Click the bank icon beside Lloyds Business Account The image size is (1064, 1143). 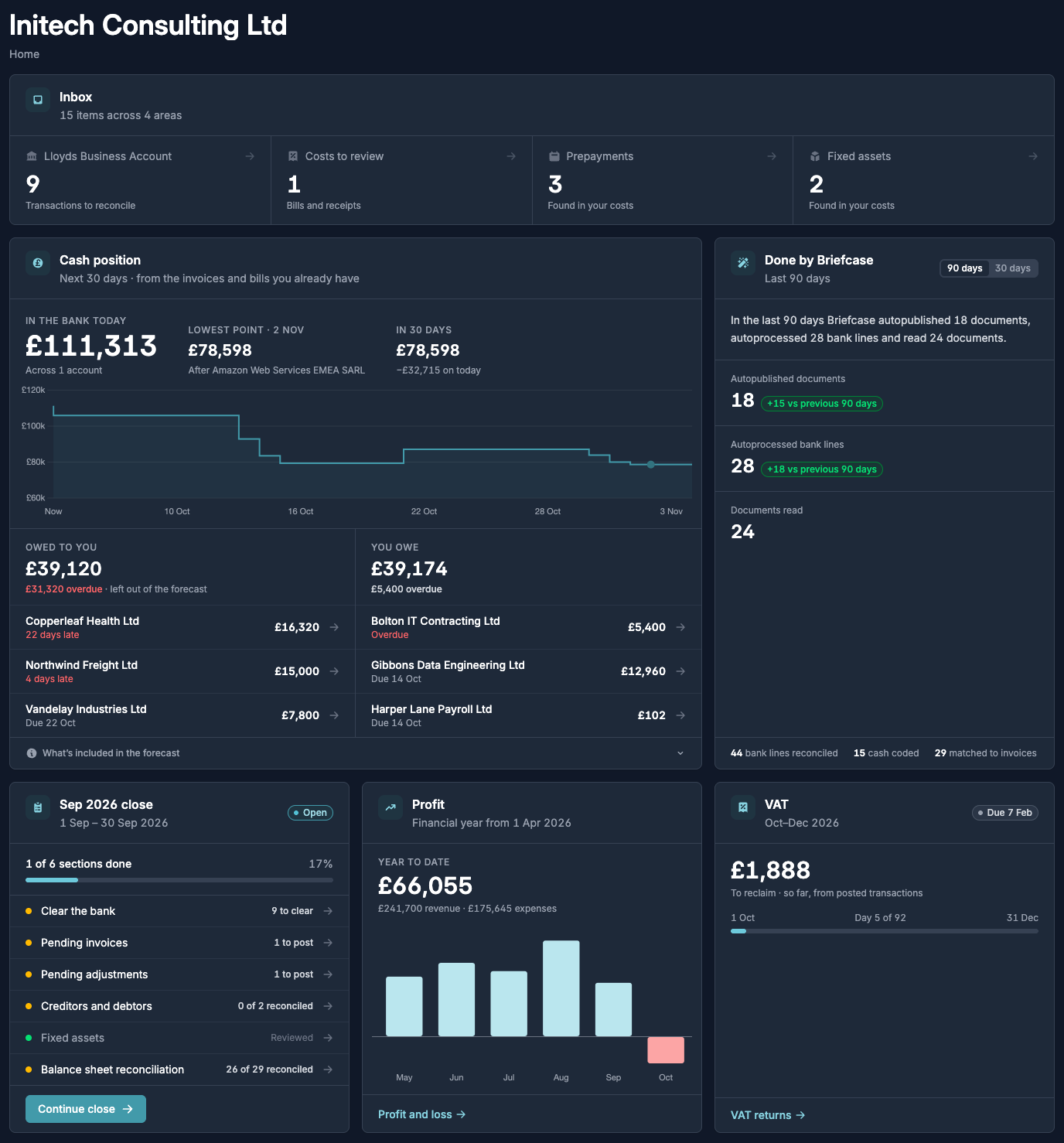pos(32,156)
